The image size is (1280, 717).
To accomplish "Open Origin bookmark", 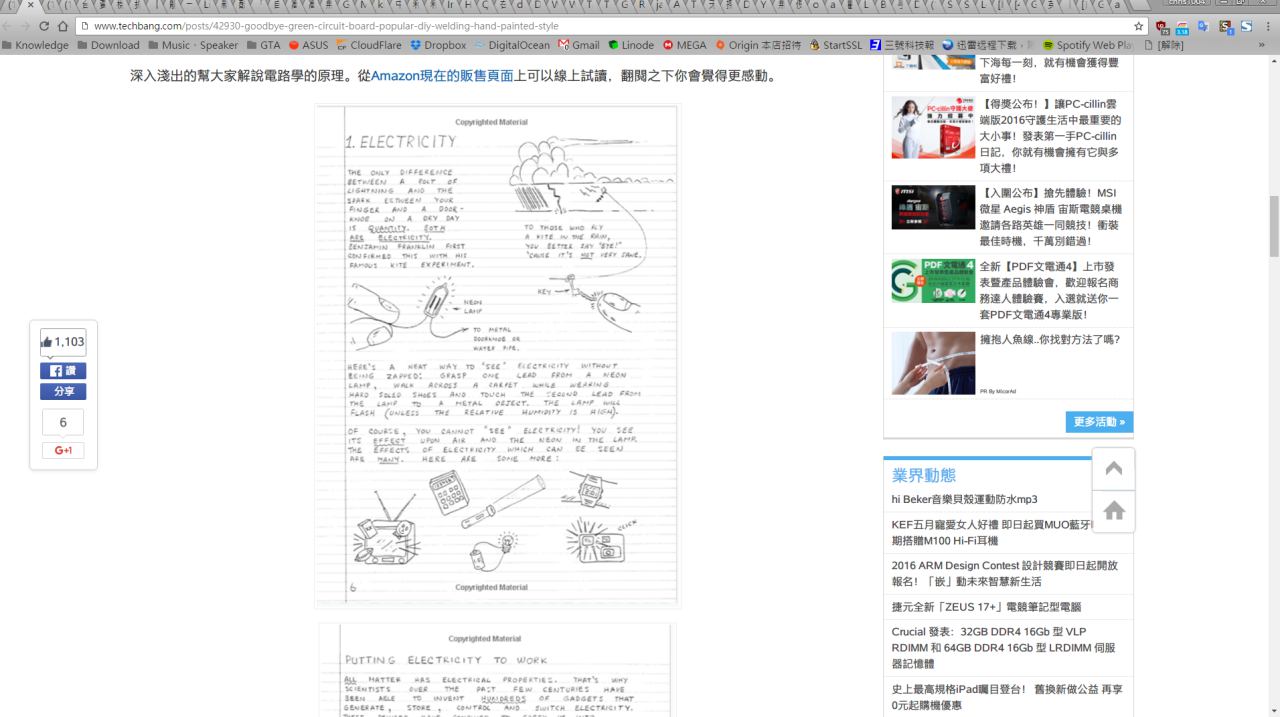I will click(758, 45).
